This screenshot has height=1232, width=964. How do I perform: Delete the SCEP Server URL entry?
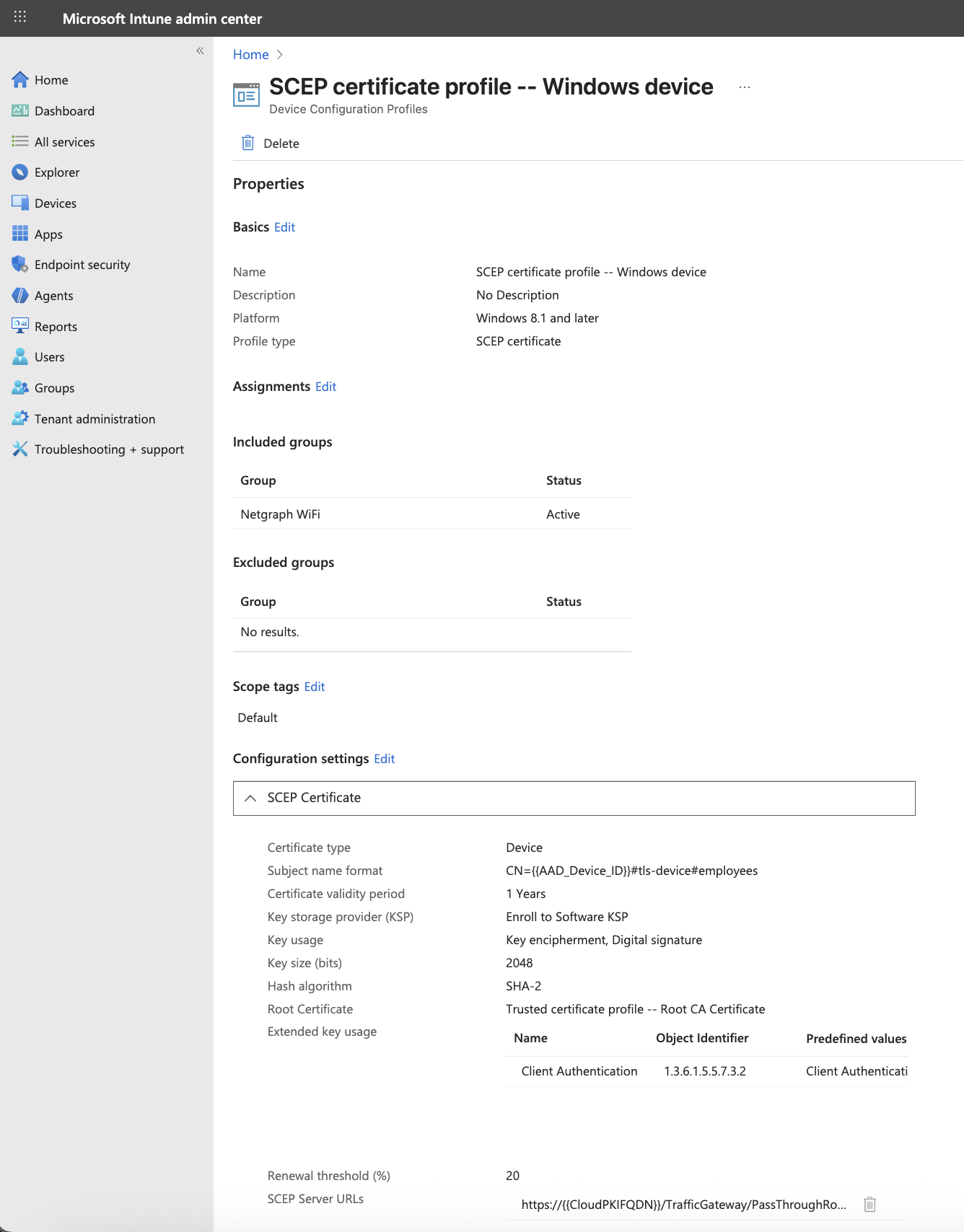[x=869, y=1204]
